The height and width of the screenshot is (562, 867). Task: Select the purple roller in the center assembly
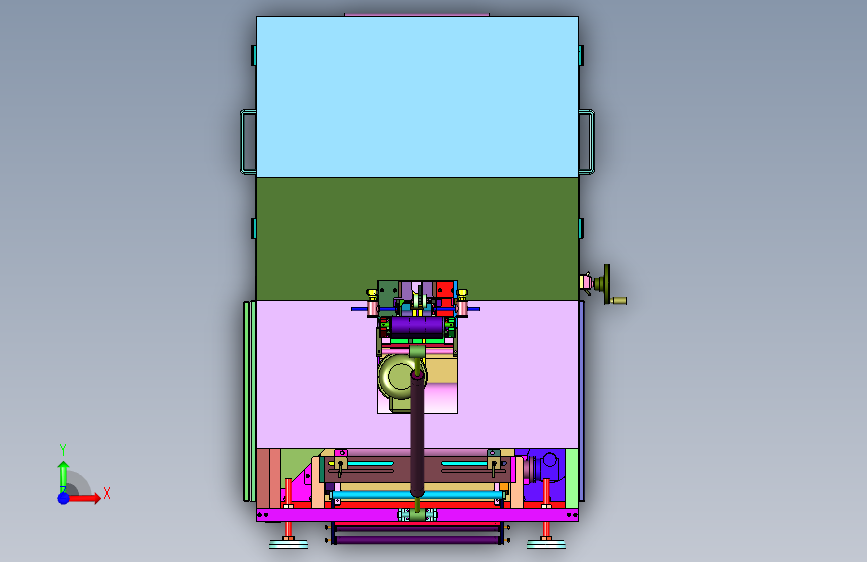click(x=417, y=326)
